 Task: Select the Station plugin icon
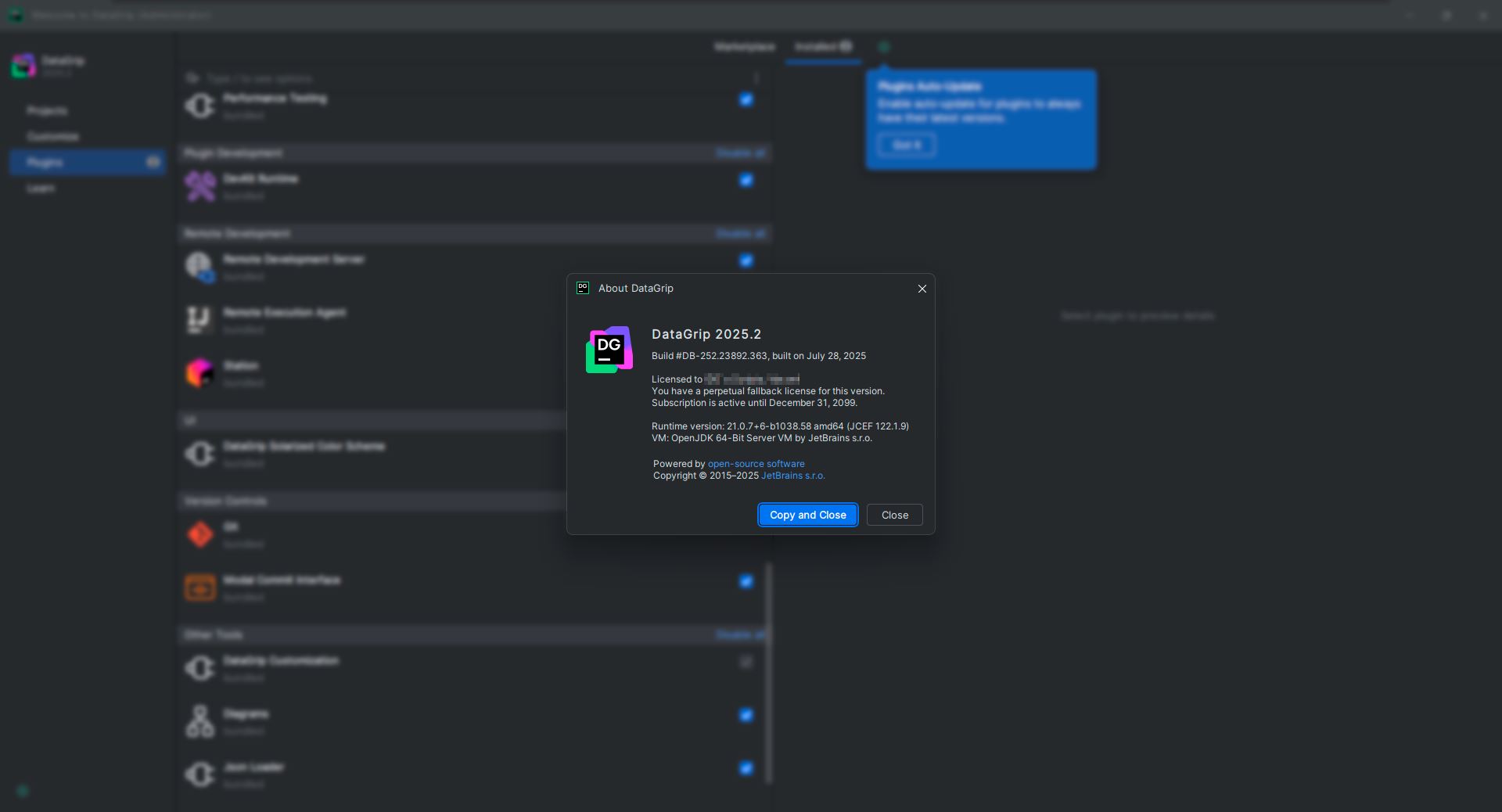tap(200, 373)
